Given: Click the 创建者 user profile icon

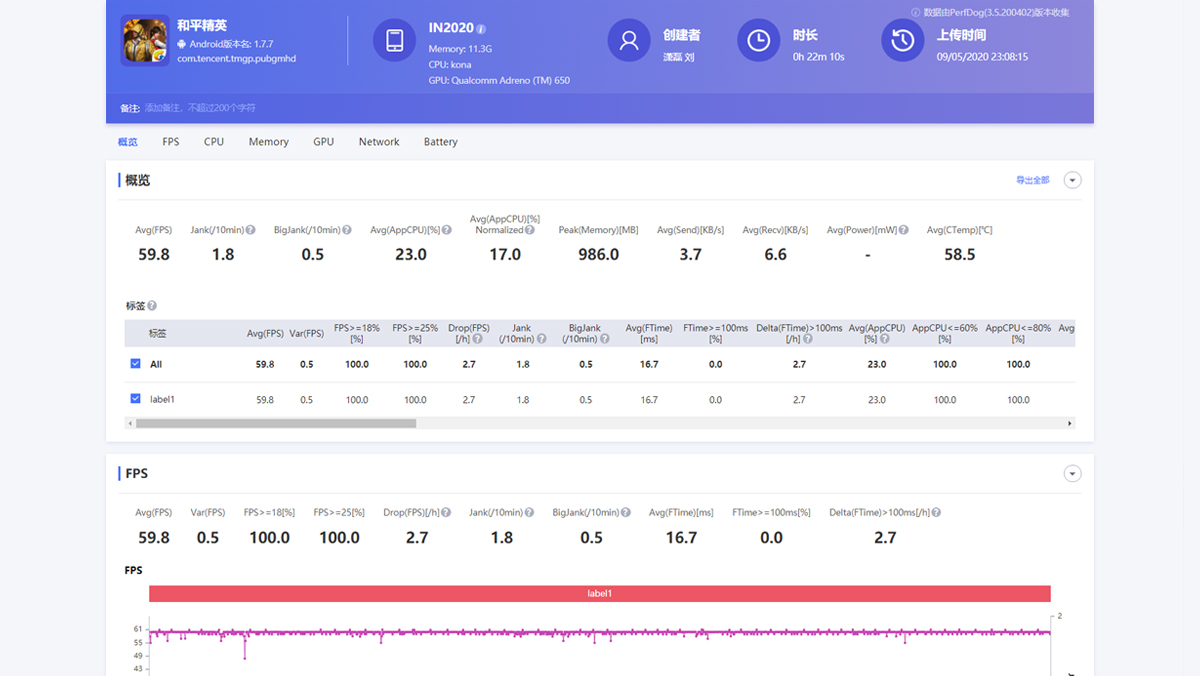Looking at the screenshot, I should coord(629,40).
